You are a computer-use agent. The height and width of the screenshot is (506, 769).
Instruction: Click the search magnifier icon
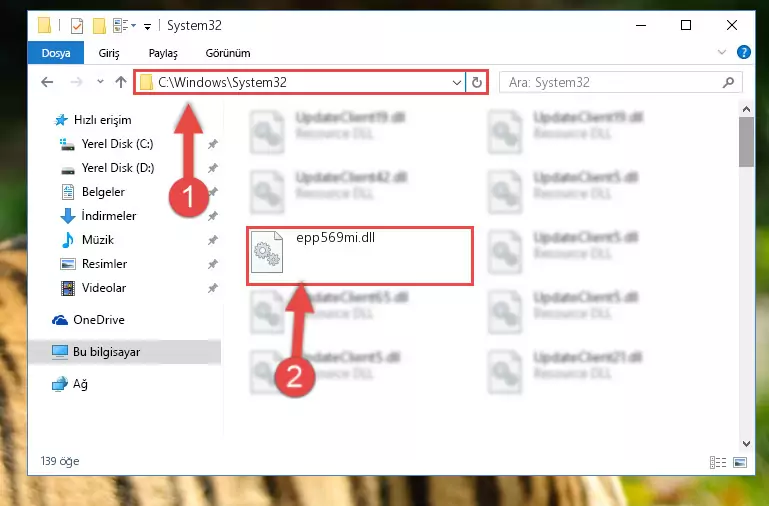pos(728,82)
